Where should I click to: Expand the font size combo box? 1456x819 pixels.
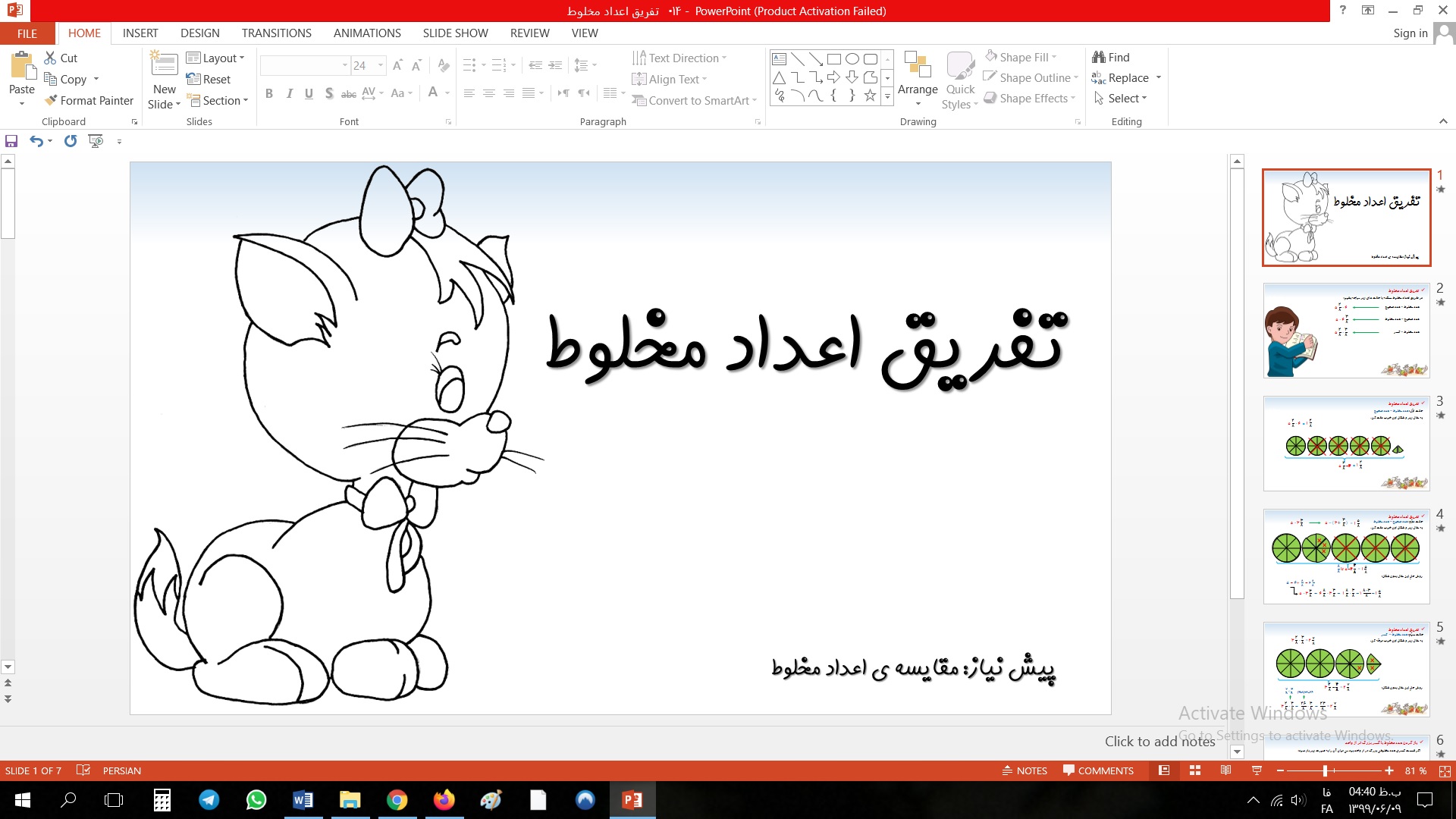[x=381, y=65]
